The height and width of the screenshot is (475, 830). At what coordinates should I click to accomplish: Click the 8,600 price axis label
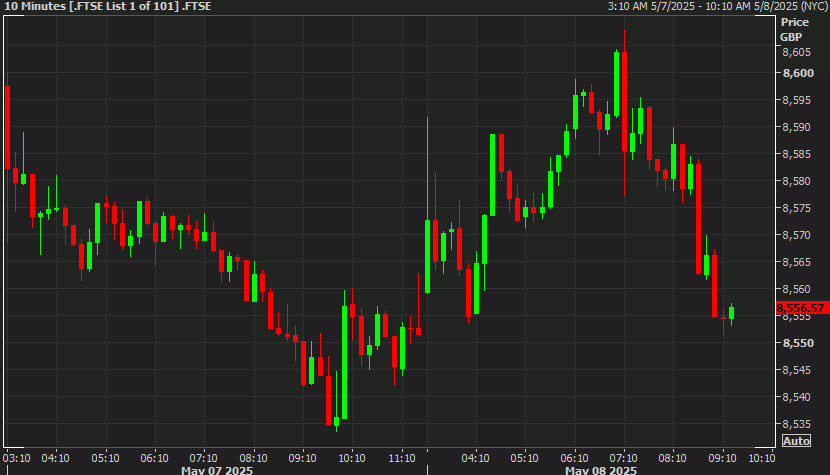pos(798,73)
